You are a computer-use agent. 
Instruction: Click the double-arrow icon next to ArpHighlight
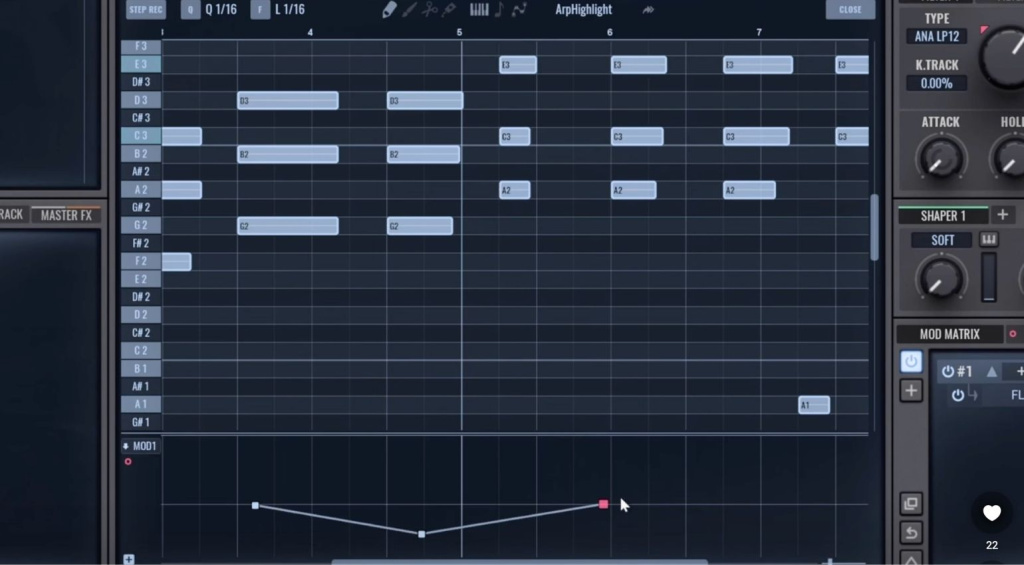pyautogui.click(x=648, y=10)
